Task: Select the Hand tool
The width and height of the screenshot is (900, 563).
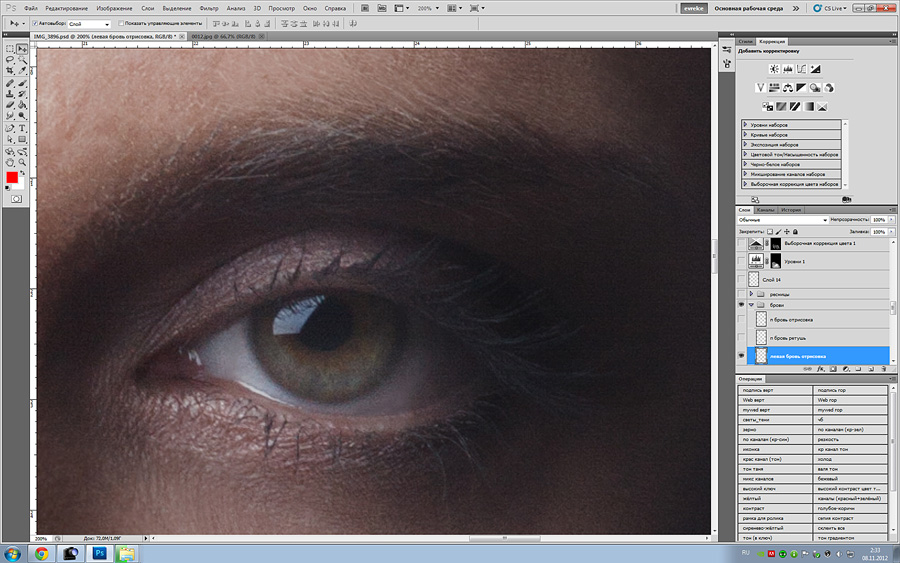Action: coord(10,162)
